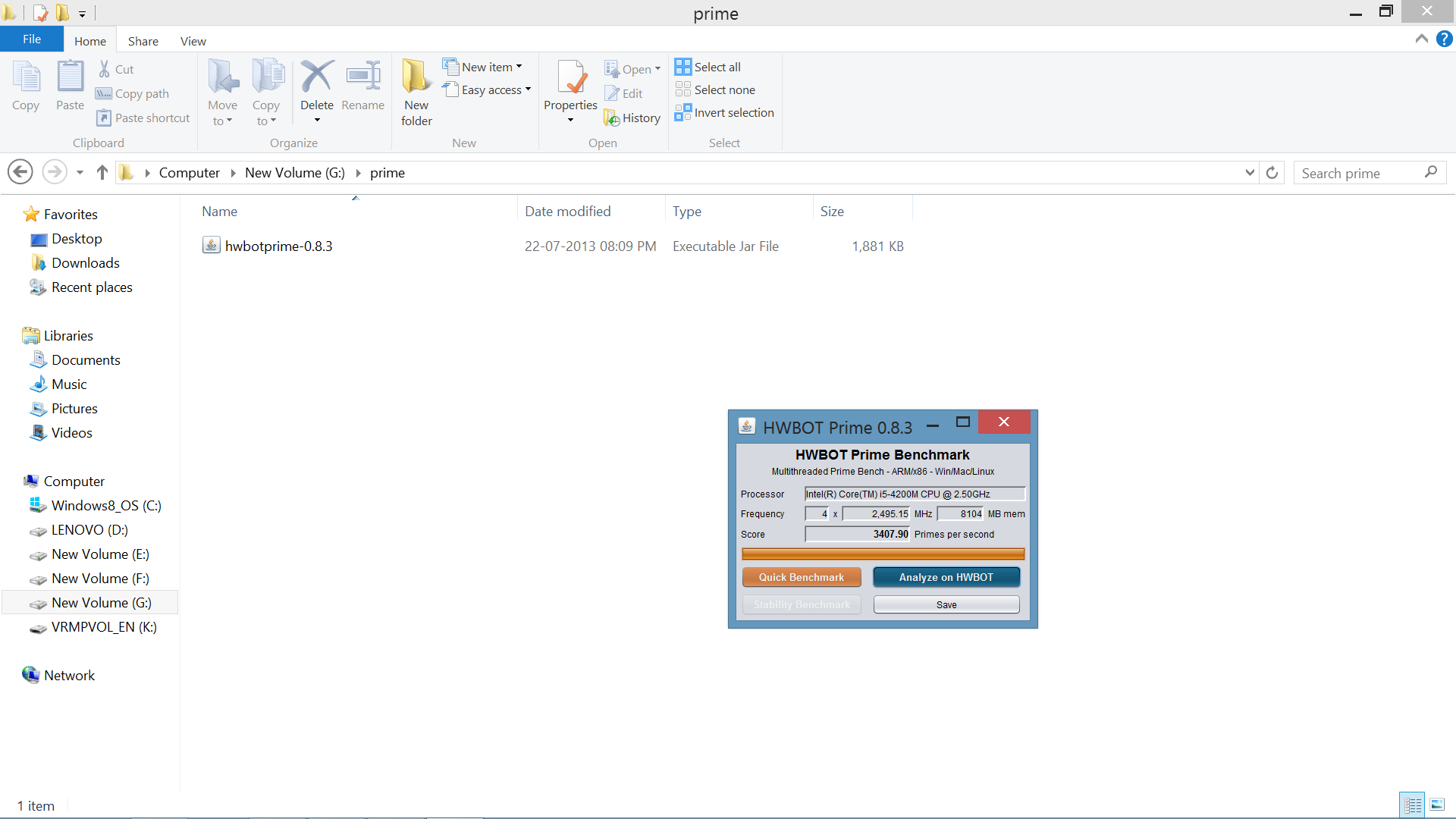Click Quick Benchmark in HWBOT Prime

pyautogui.click(x=802, y=577)
